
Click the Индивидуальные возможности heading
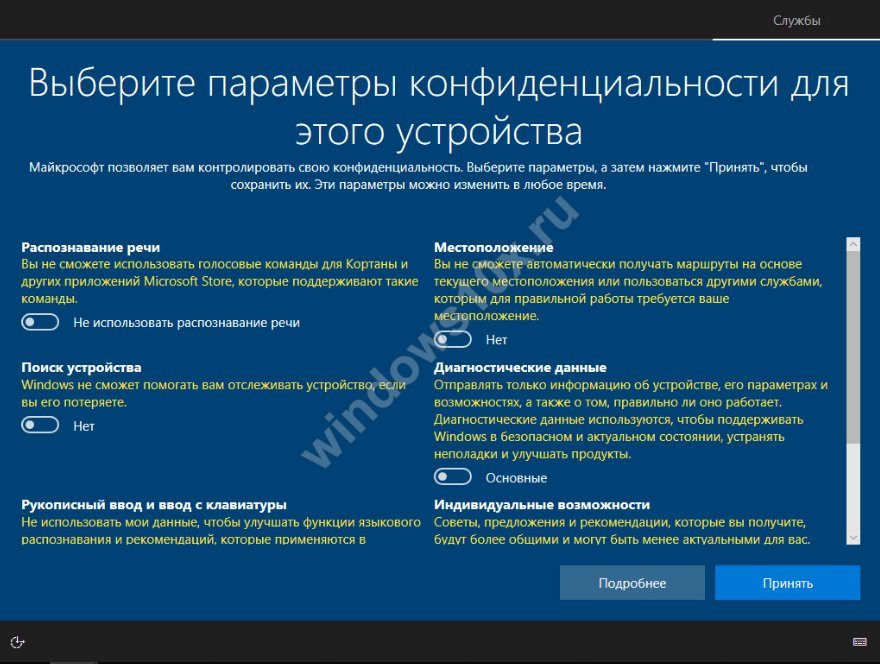click(542, 504)
